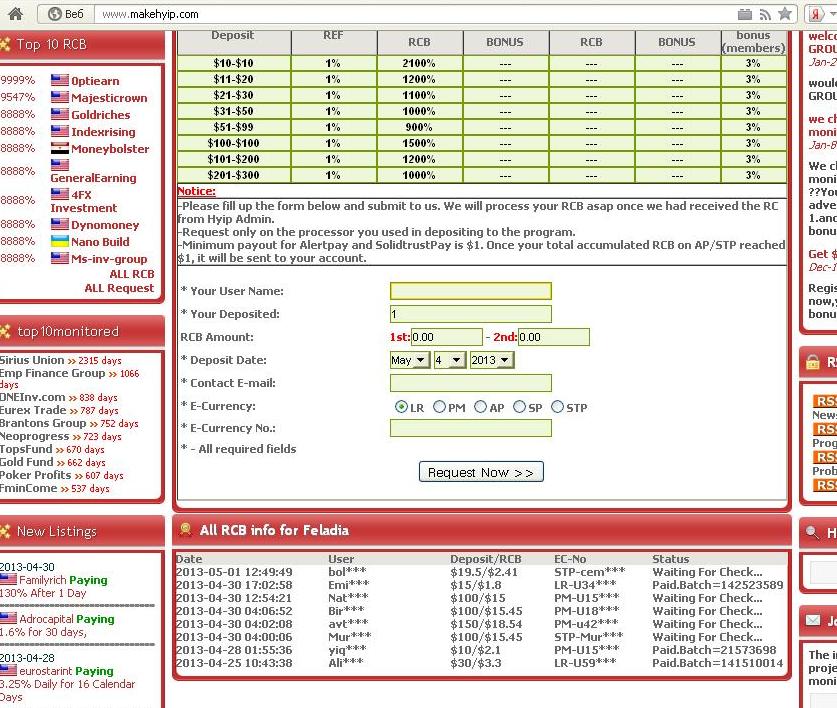The image size is (837, 708).
Task: Click the 2100% RCB cell
Action: [419, 63]
